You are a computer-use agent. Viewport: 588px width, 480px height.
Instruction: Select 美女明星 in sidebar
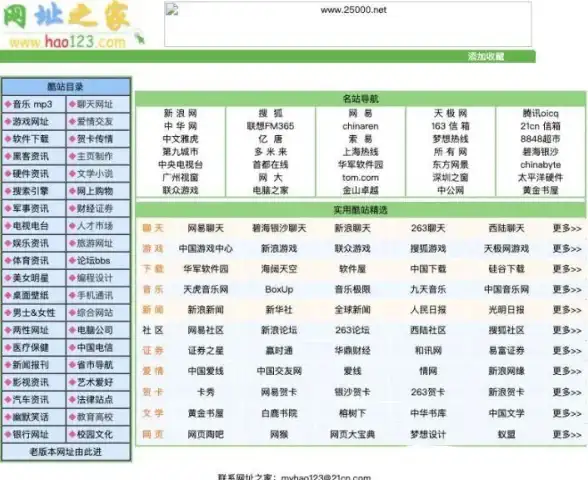tap(31, 278)
